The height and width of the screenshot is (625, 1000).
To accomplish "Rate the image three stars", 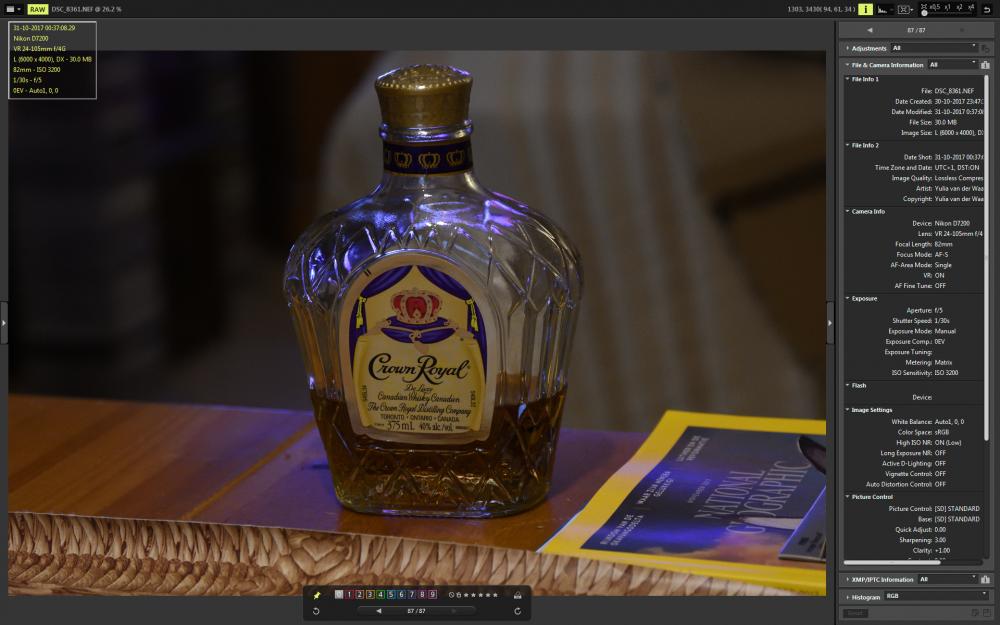I will point(480,595).
